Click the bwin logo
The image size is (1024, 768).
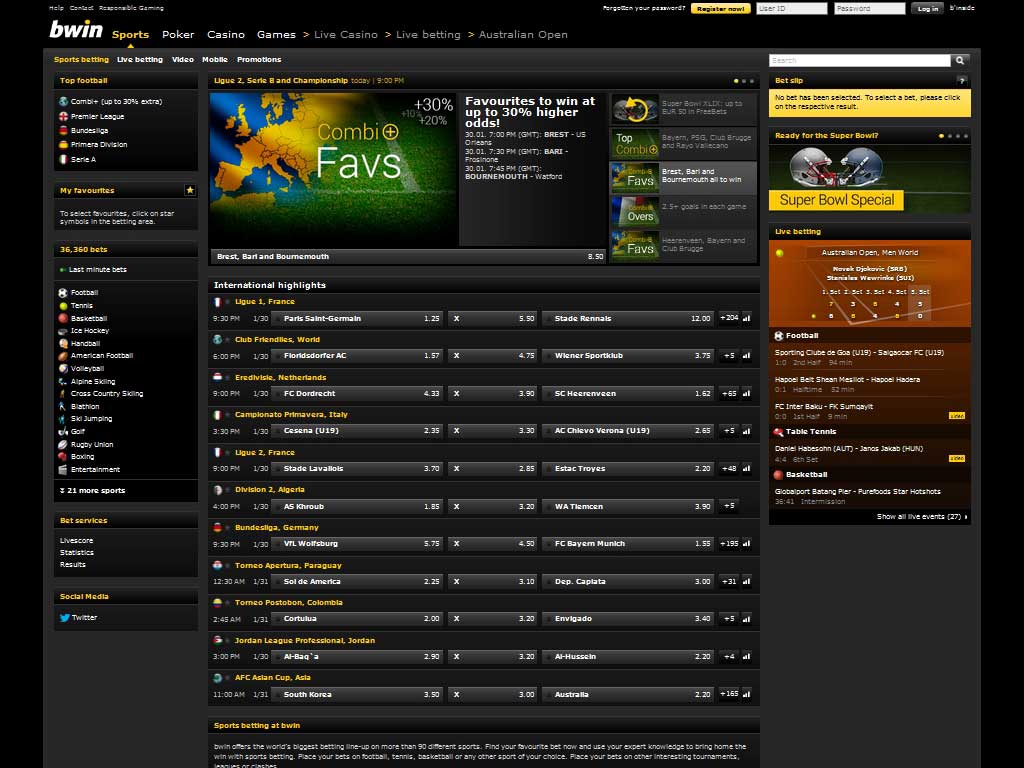(76, 30)
